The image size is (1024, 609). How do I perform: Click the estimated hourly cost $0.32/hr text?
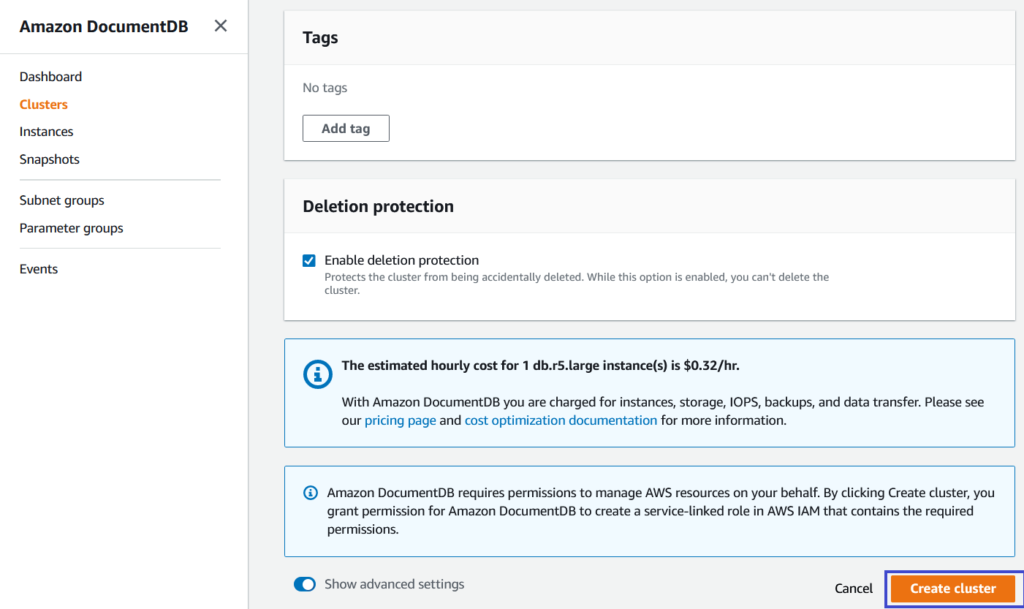[x=540, y=366]
